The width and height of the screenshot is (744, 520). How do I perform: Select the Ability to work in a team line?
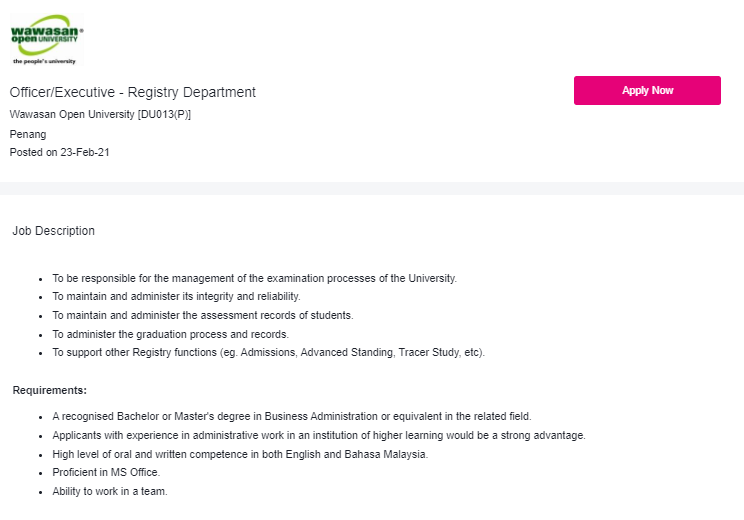pos(110,492)
